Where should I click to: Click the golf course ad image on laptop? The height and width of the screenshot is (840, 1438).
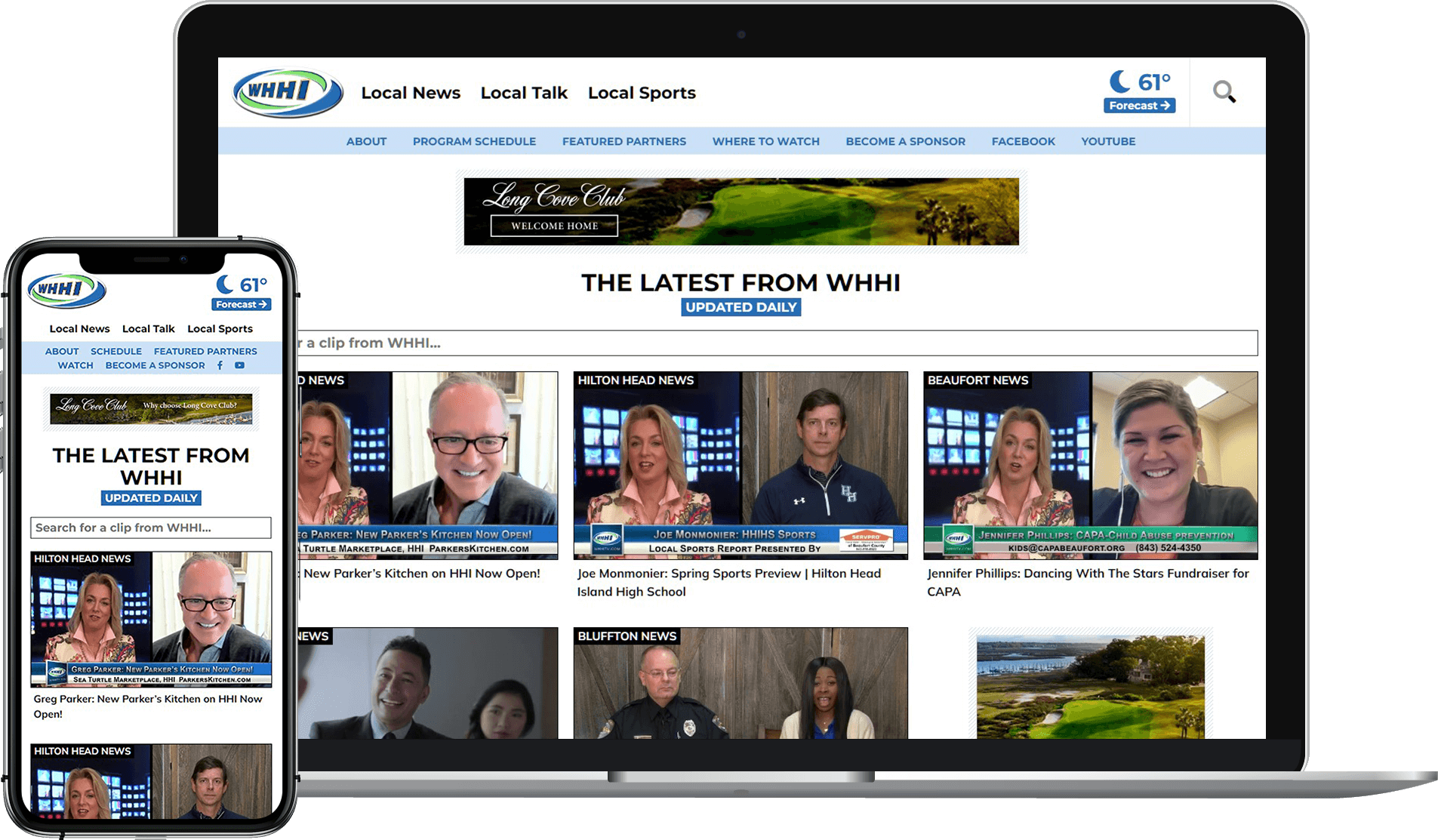tap(1090, 685)
